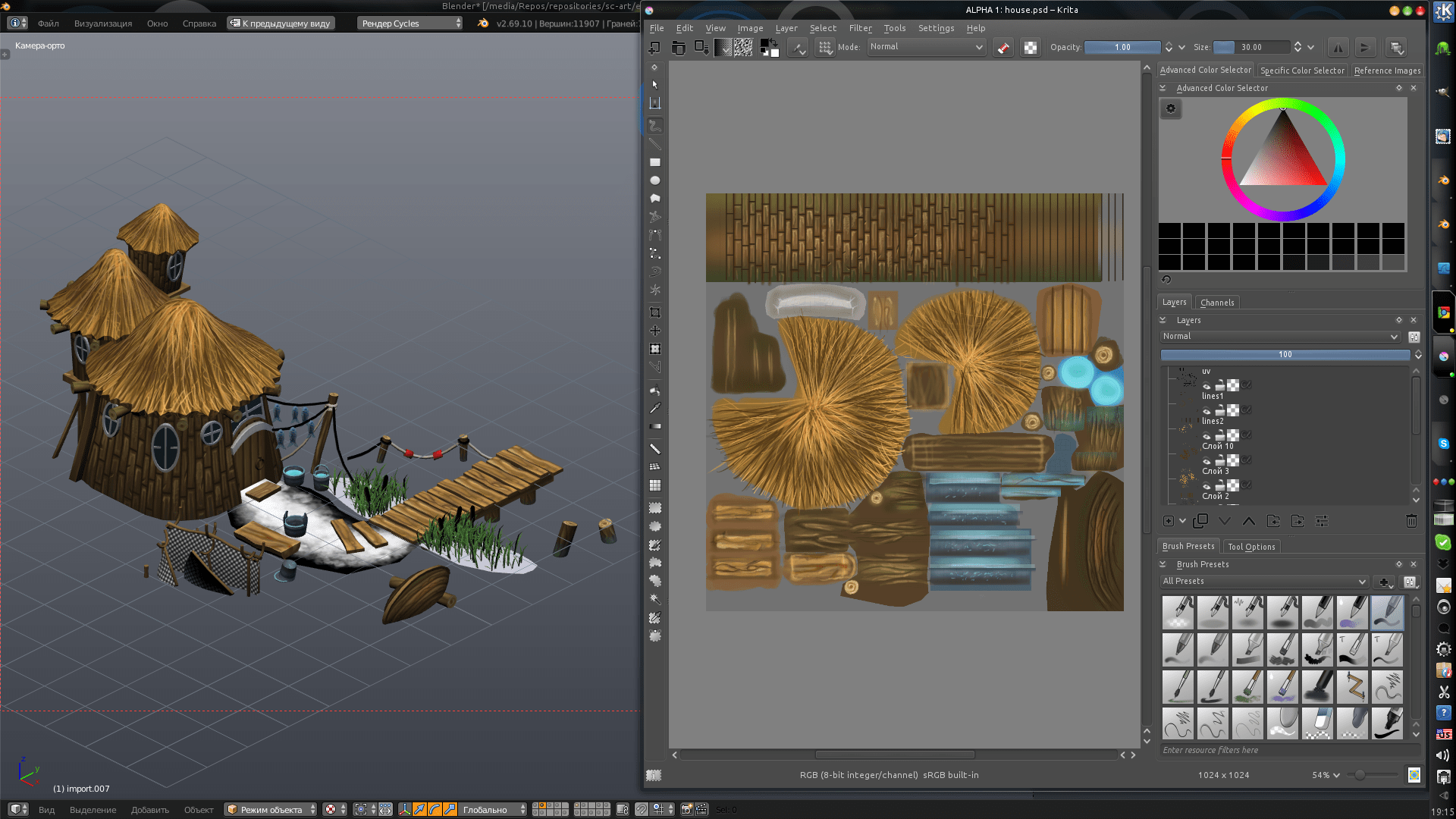1456x819 pixels.
Task: Open the All Presets filter dropdown
Action: coord(1264,582)
